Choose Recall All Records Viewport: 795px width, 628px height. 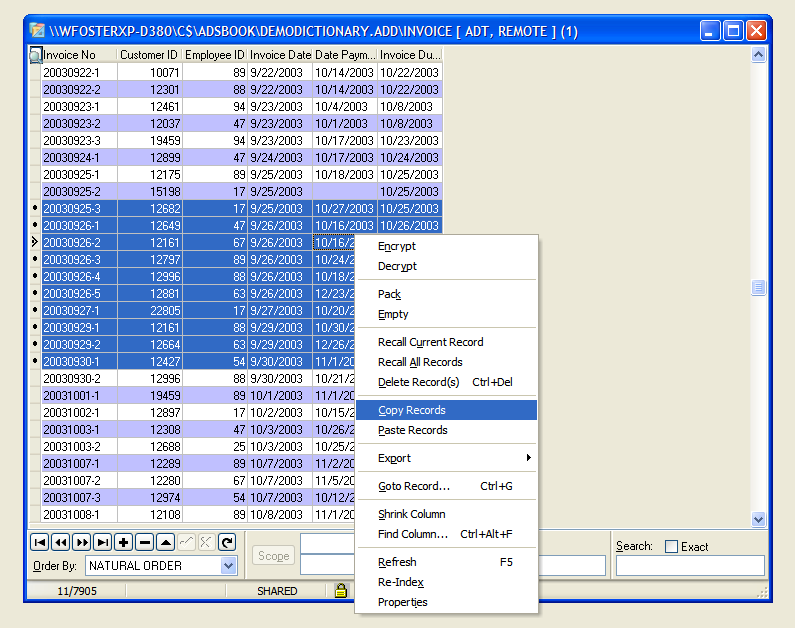(447, 362)
